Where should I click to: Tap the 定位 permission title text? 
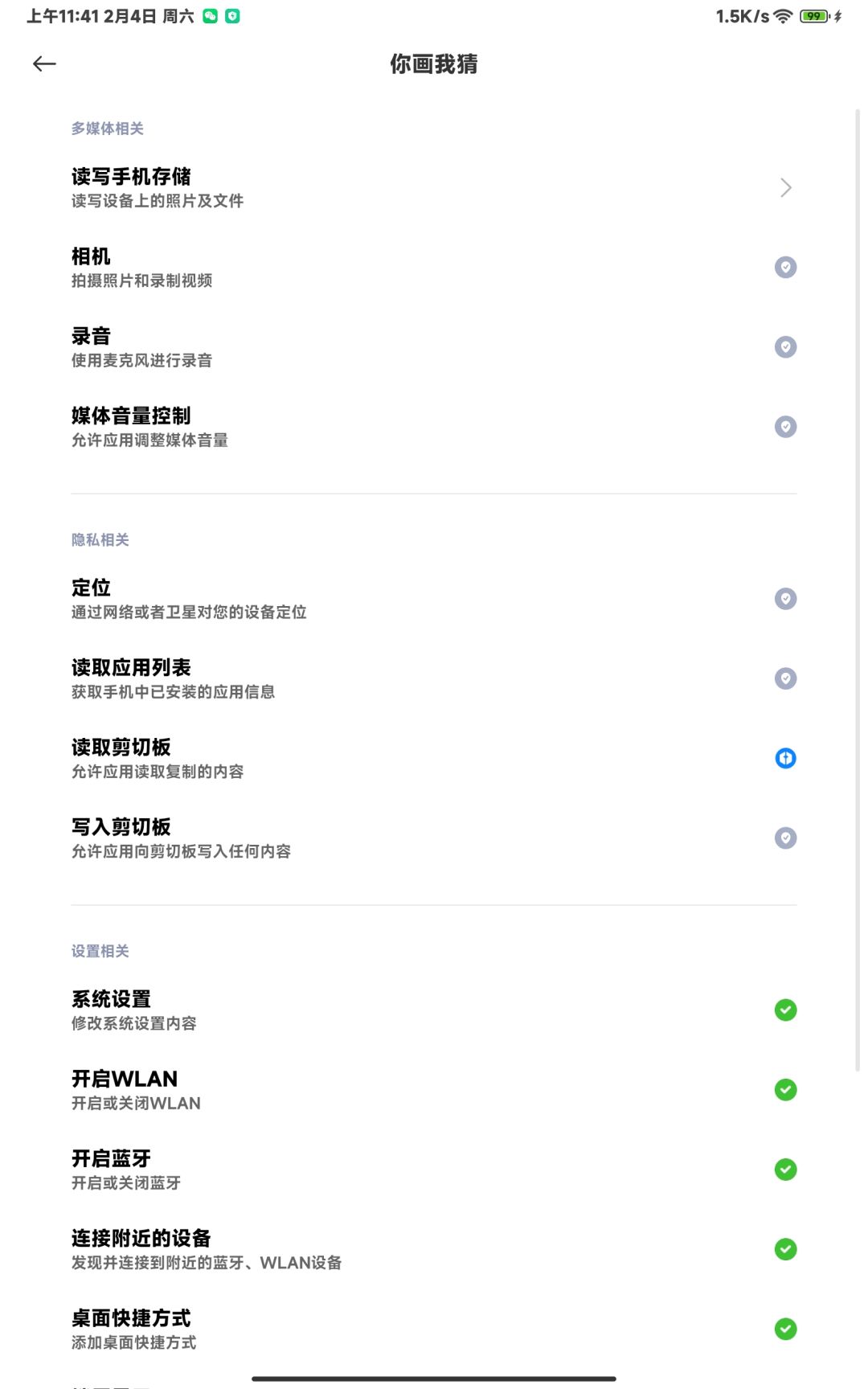point(91,588)
